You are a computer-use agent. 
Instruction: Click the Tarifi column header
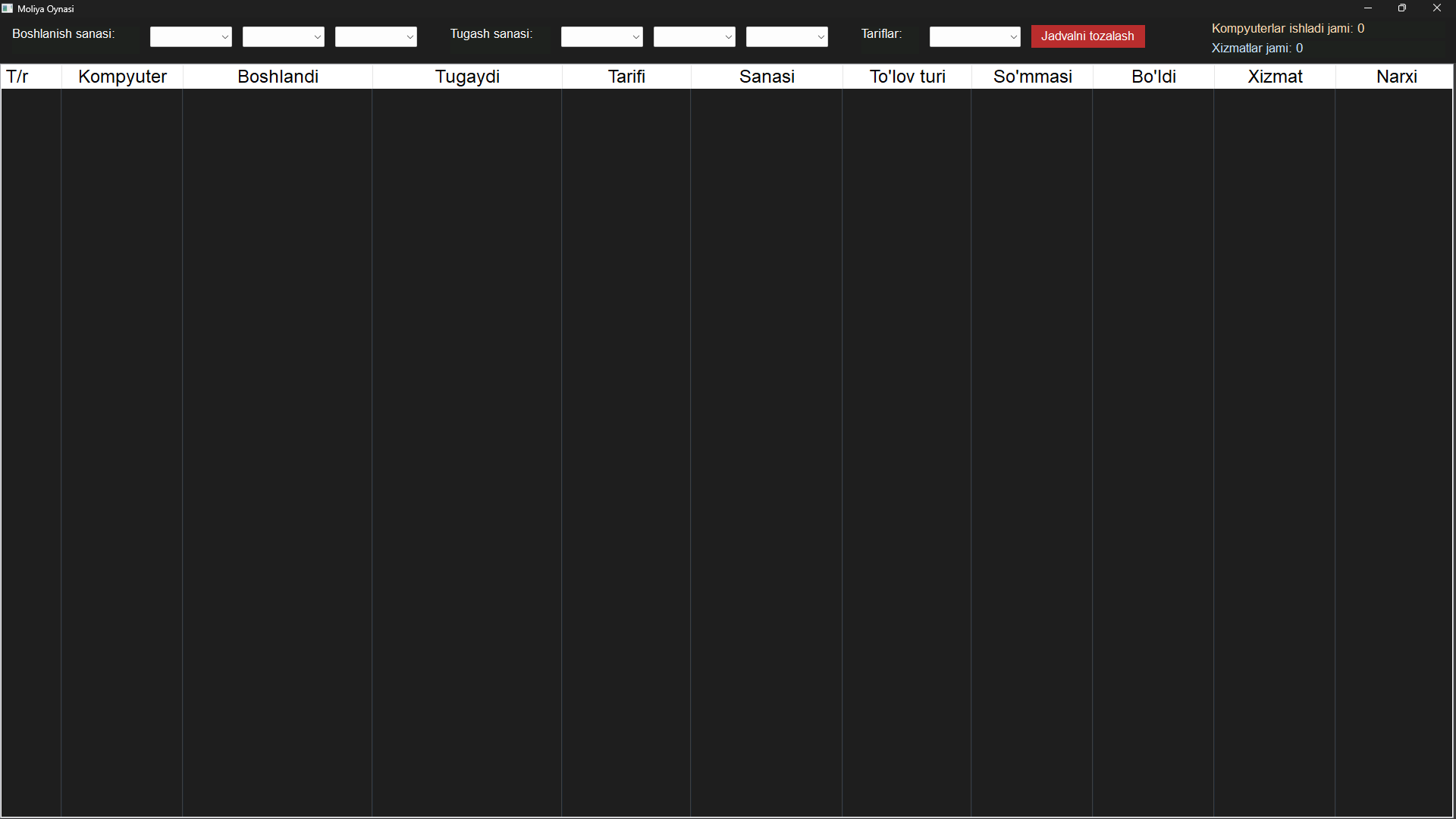(626, 77)
